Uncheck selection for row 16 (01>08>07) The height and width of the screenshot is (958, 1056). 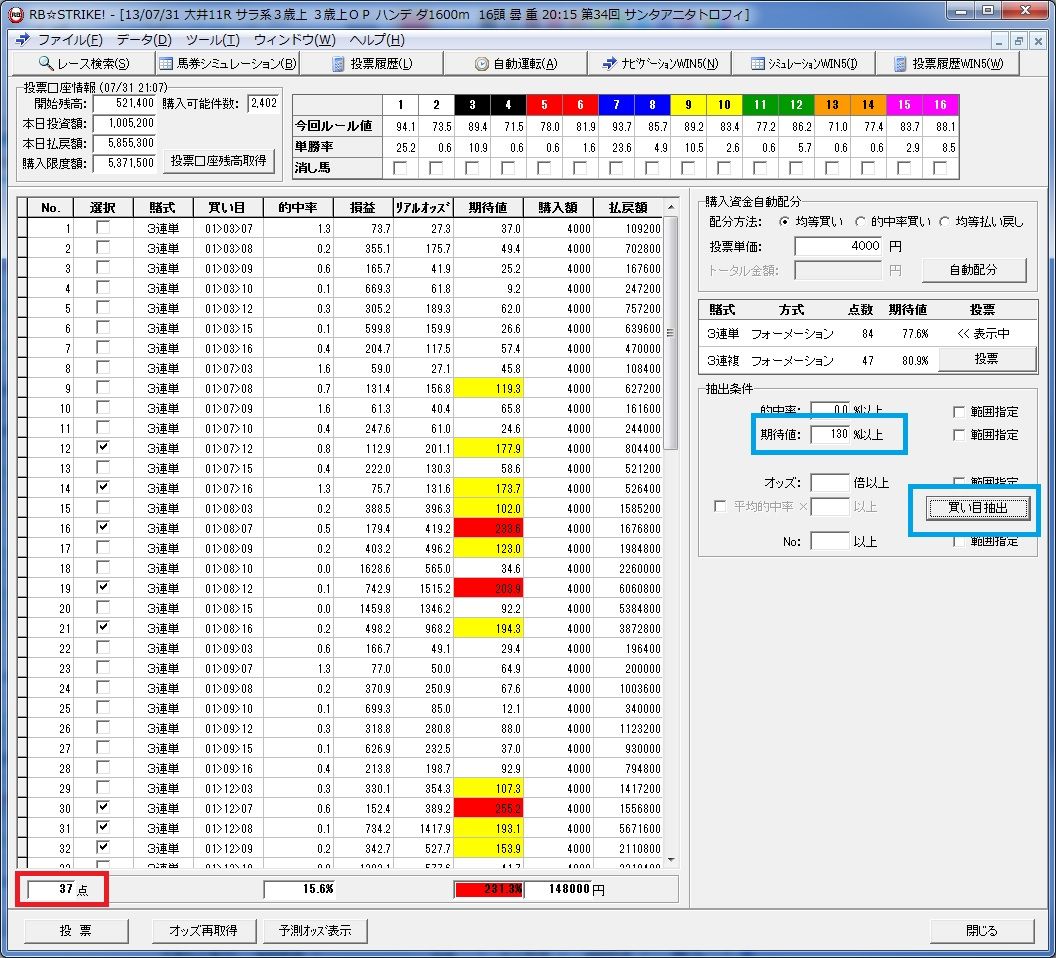[x=103, y=528]
